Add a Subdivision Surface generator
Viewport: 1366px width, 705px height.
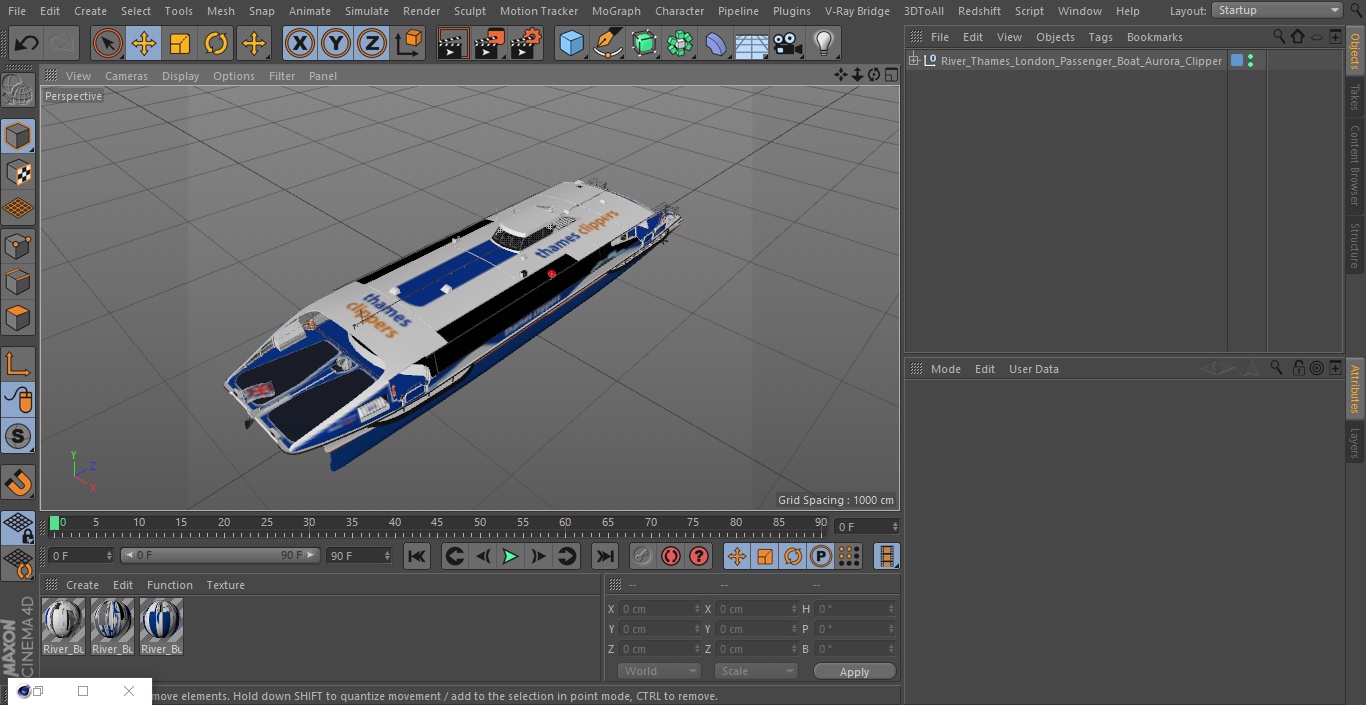[x=644, y=43]
